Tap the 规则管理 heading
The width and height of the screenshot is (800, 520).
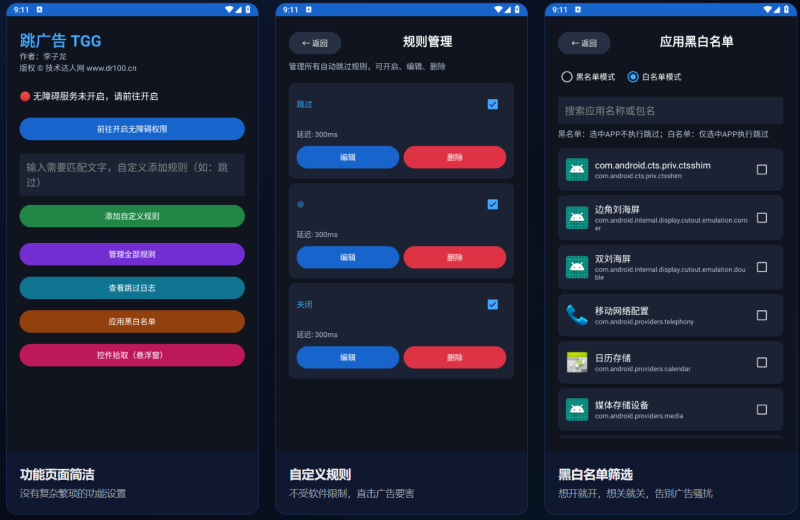(x=428, y=42)
